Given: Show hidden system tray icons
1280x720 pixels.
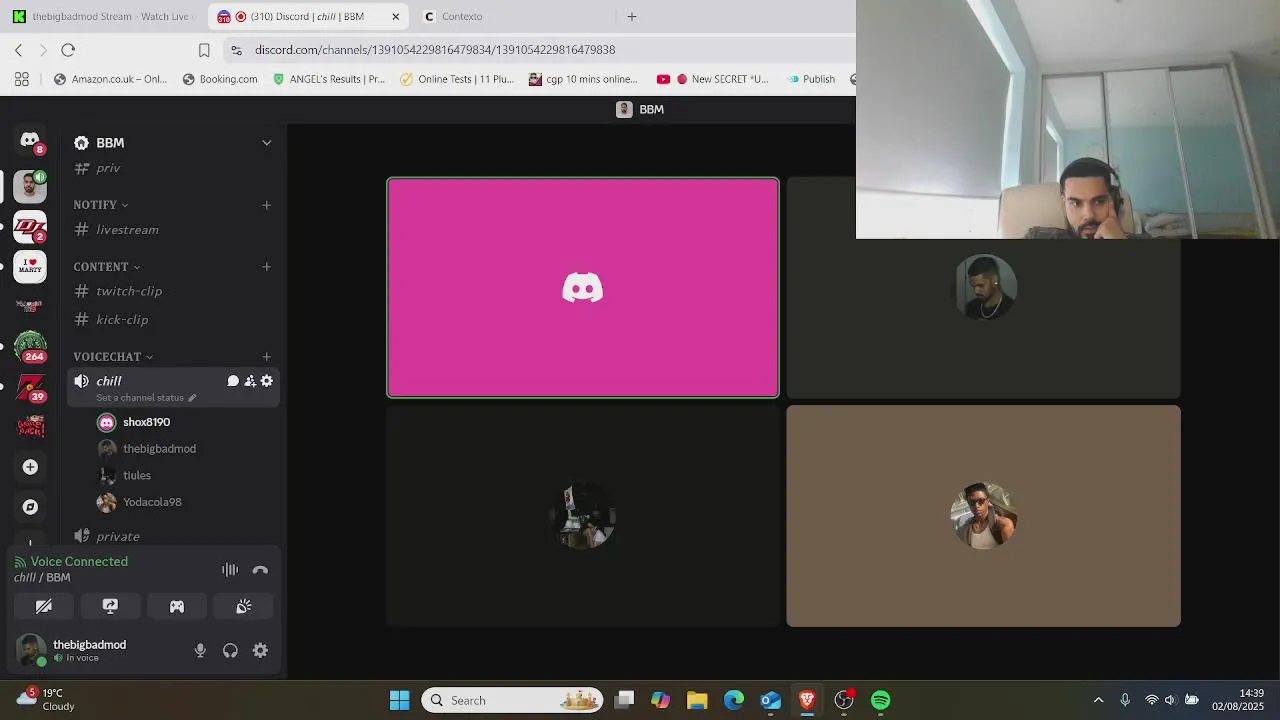Looking at the screenshot, I should click(1098, 700).
